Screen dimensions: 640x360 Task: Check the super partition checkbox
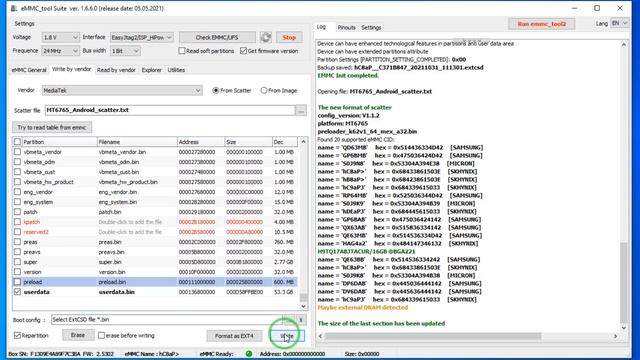click(x=17, y=262)
